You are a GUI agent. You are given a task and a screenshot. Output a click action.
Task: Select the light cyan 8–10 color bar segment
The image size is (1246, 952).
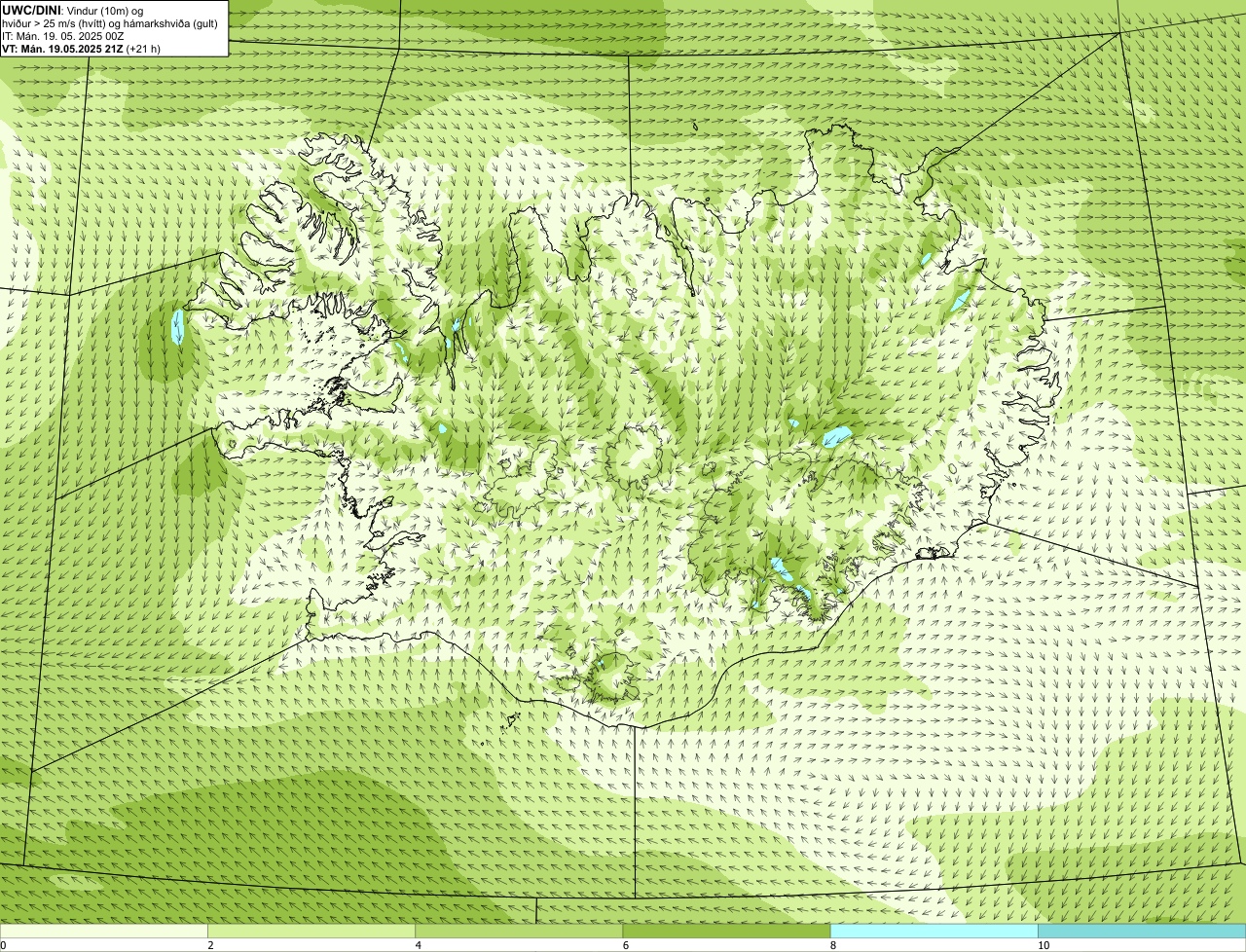pyautogui.click(x=934, y=931)
